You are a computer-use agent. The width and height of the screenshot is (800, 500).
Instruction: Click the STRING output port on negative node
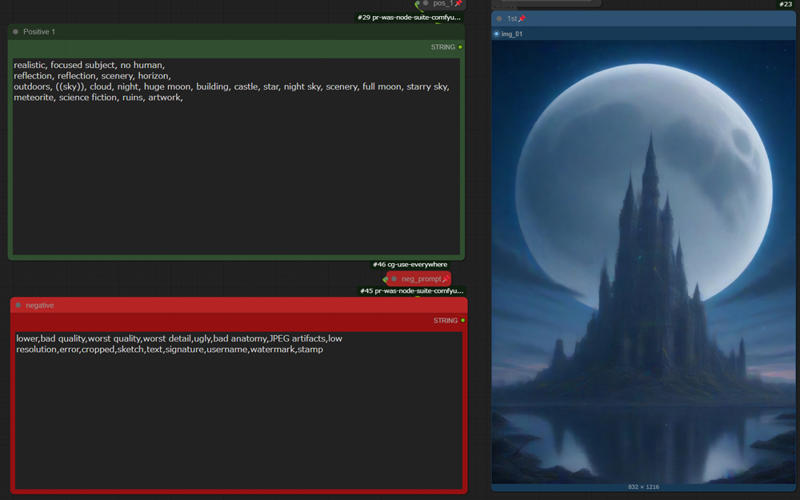462,321
